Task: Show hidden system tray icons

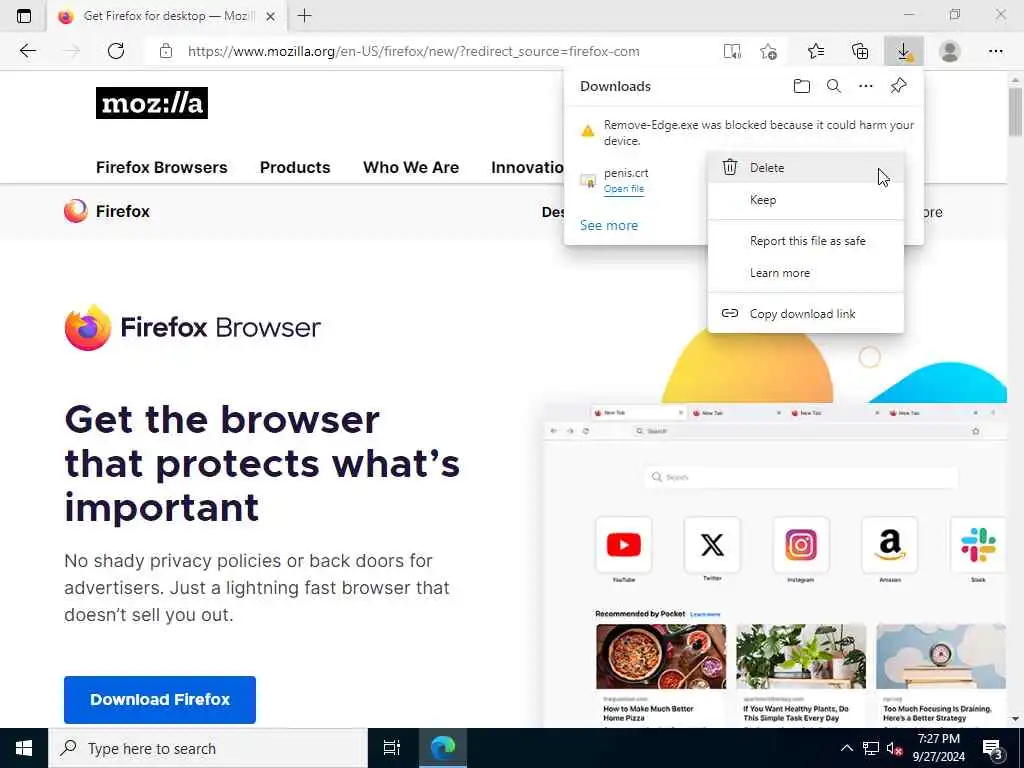Action: coord(846,748)
